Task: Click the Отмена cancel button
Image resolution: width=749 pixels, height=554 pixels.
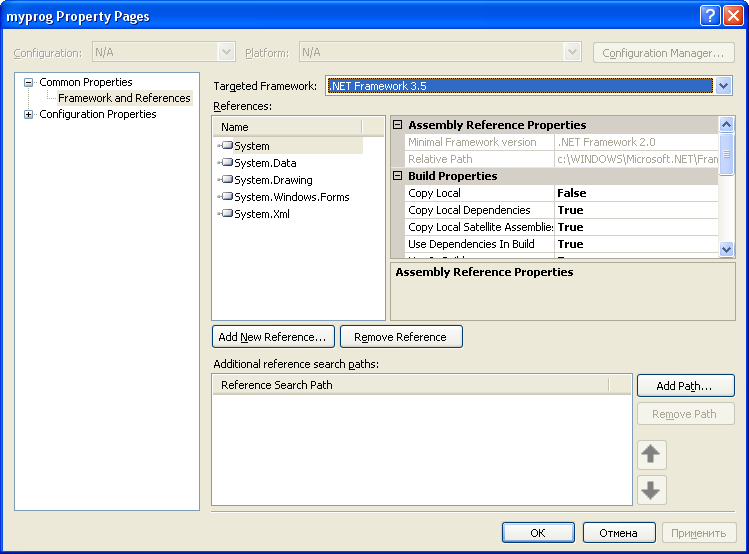Action: click(x=619, y=533)
